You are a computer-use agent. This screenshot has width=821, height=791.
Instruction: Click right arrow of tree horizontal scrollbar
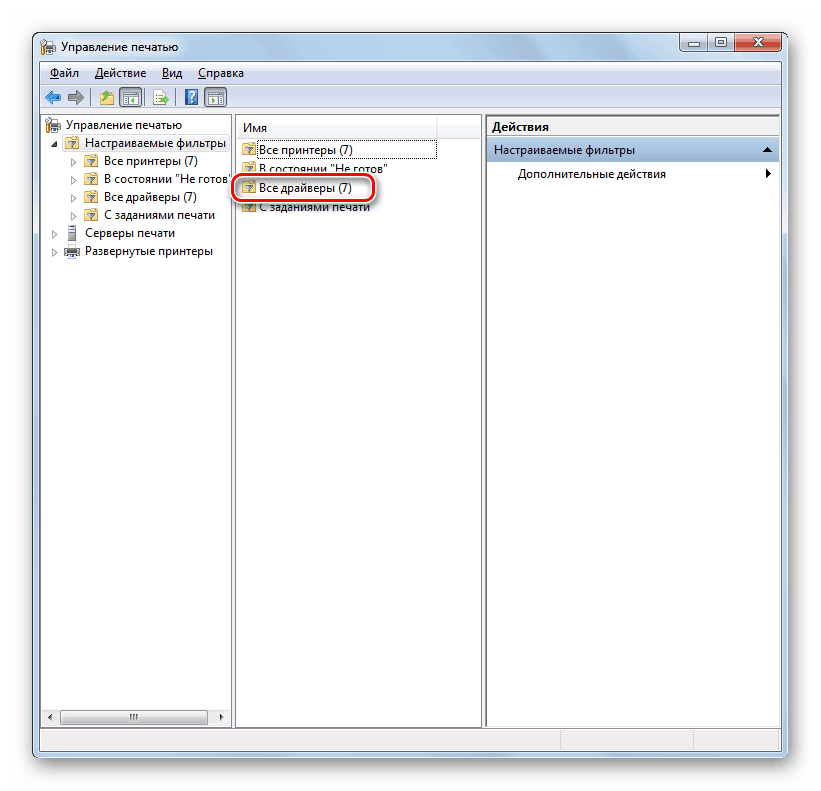pos(221,717)
